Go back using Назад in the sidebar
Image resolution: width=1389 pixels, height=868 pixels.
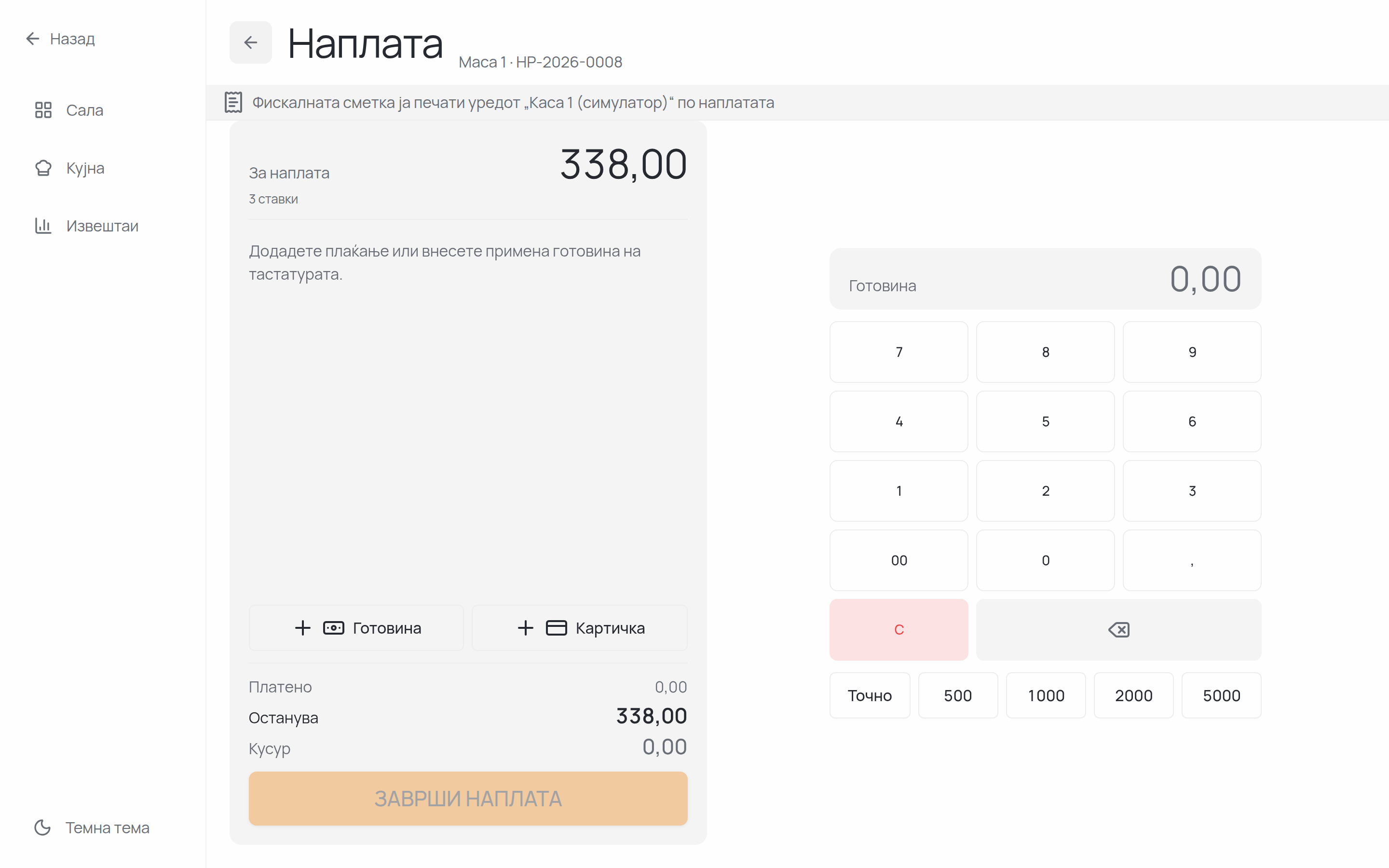click(x=60, y=39)
